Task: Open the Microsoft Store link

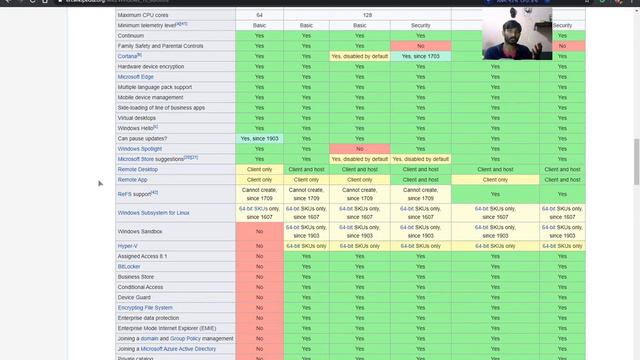Action: (136, 159)
